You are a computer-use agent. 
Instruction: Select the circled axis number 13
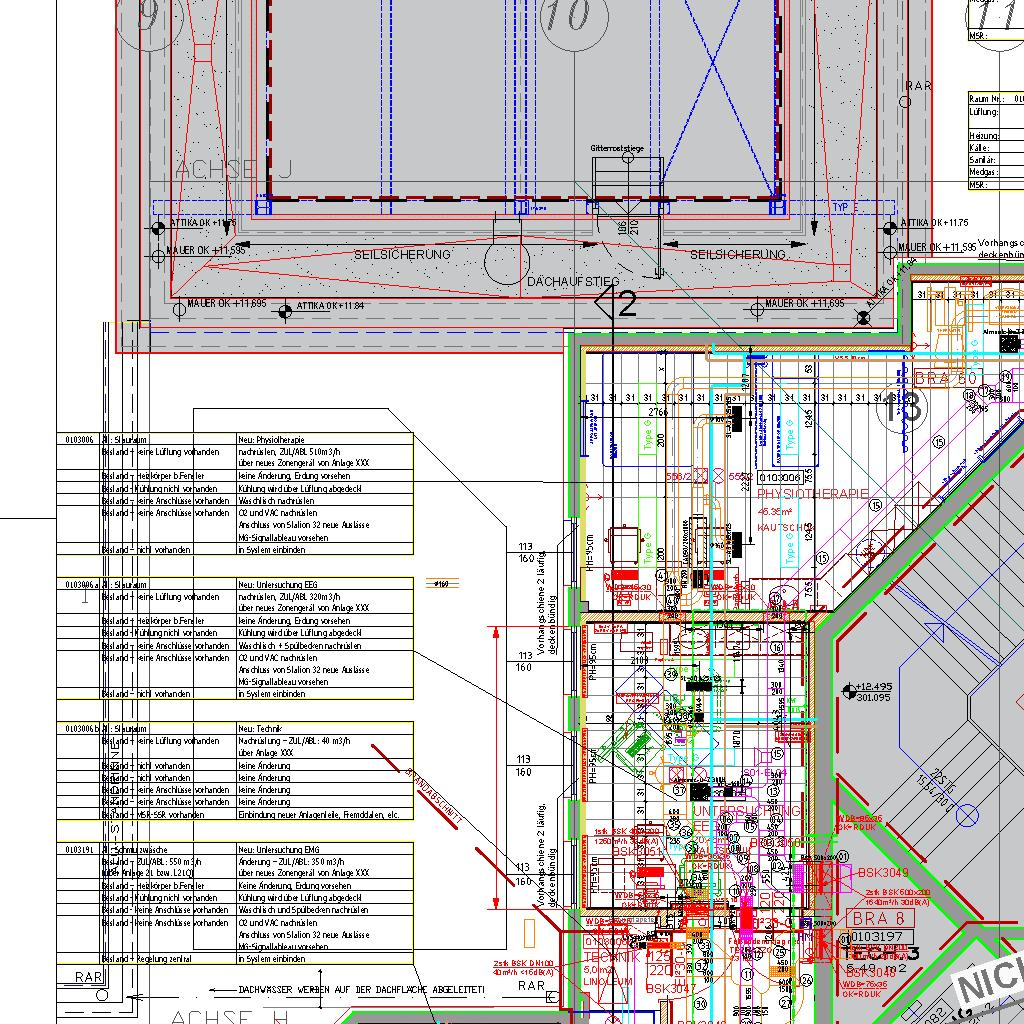tap(898, 406)
